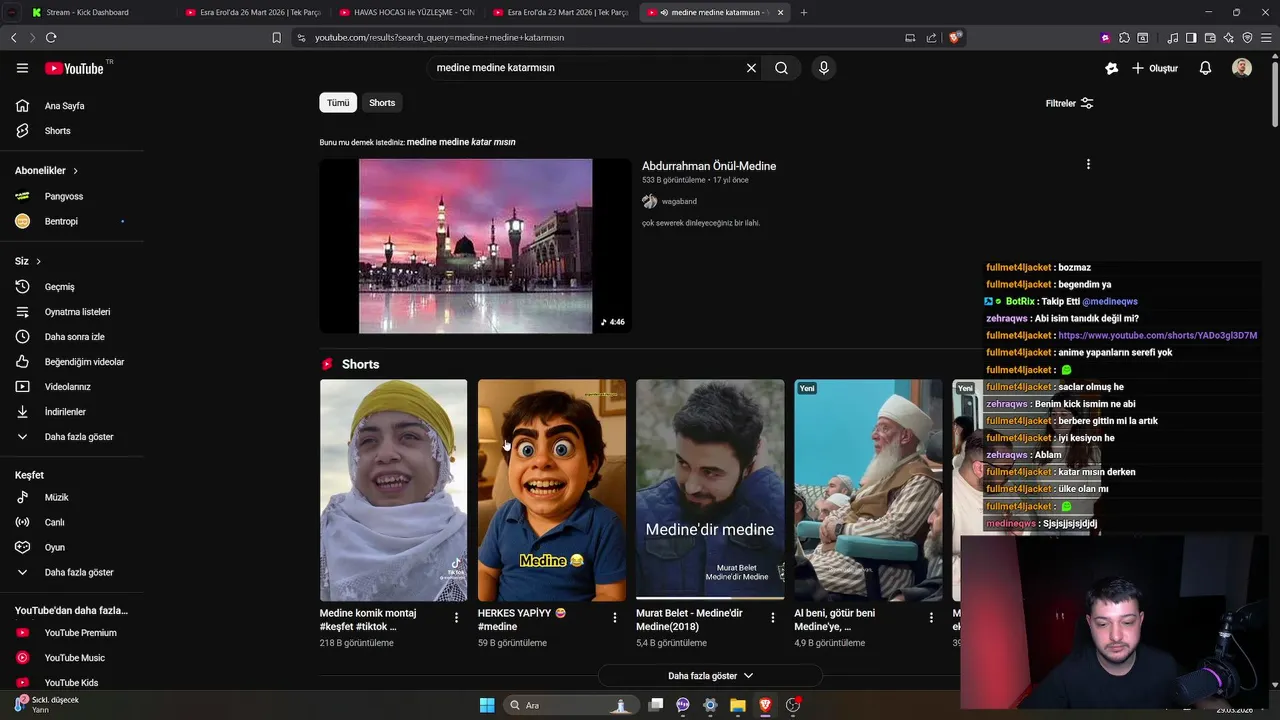Play the Abdurrahman Önül-Medine video thumbnail
The height and width of the screenshot is (720, 1280).
coord(475,246)
